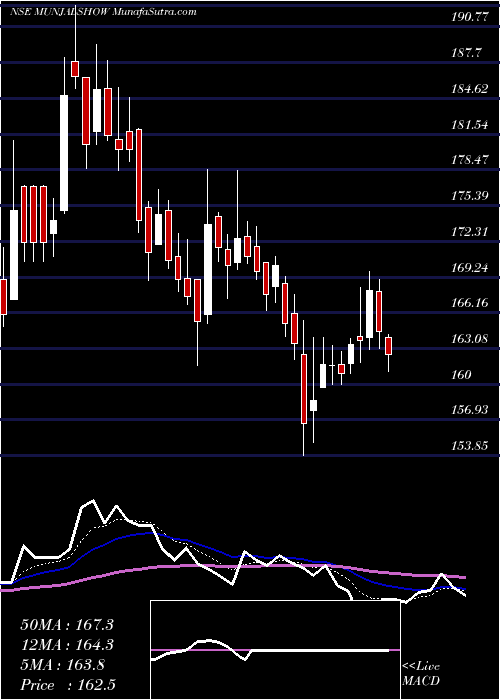Click the 5MA : 163.8 readout

[63, 665]
